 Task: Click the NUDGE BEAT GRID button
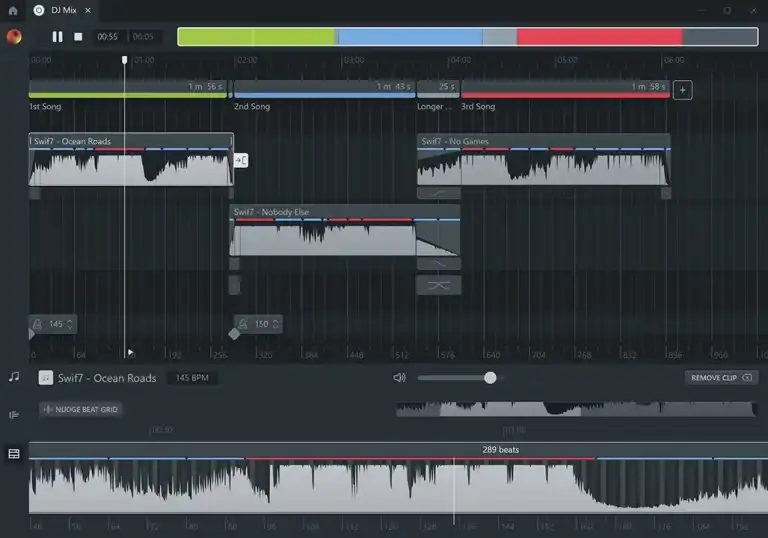pos(81,409)
